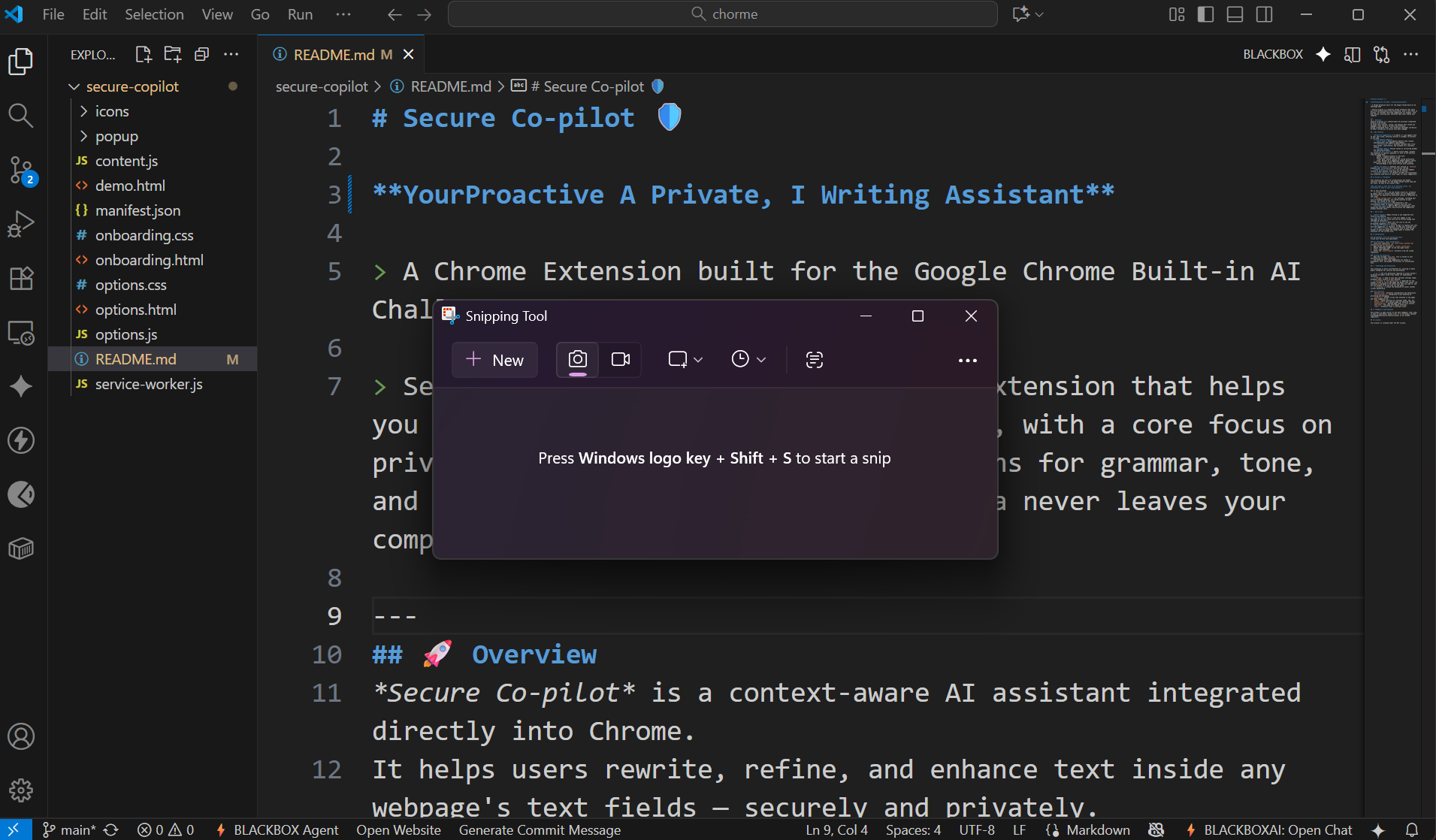Open the Edit menu
The width and height of the screenshot is (1436, 840).
point(95,14)
